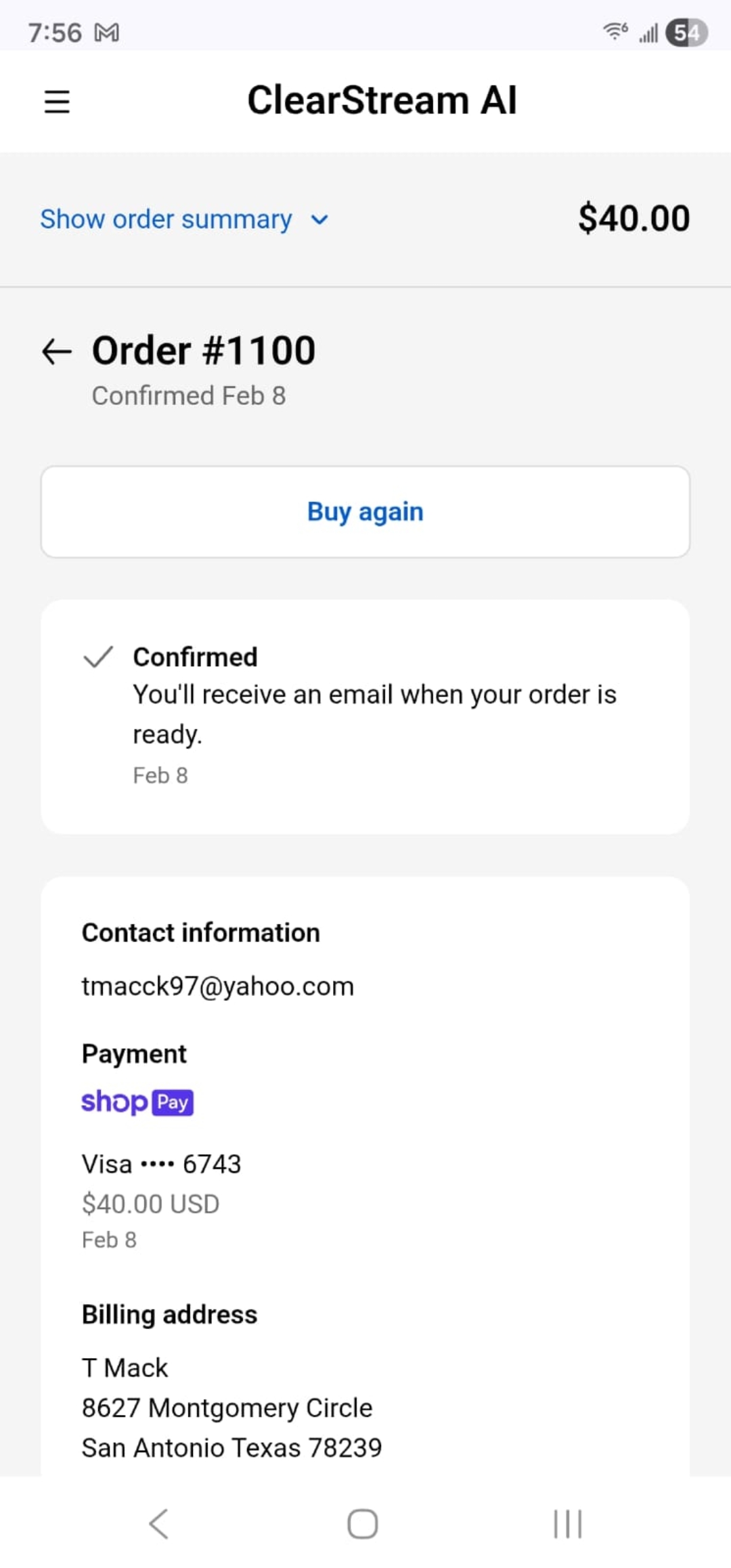Viewport: 731px width, 1568px height.
Task: Open the Android recent apps button
Action: tap(567, 1523)
